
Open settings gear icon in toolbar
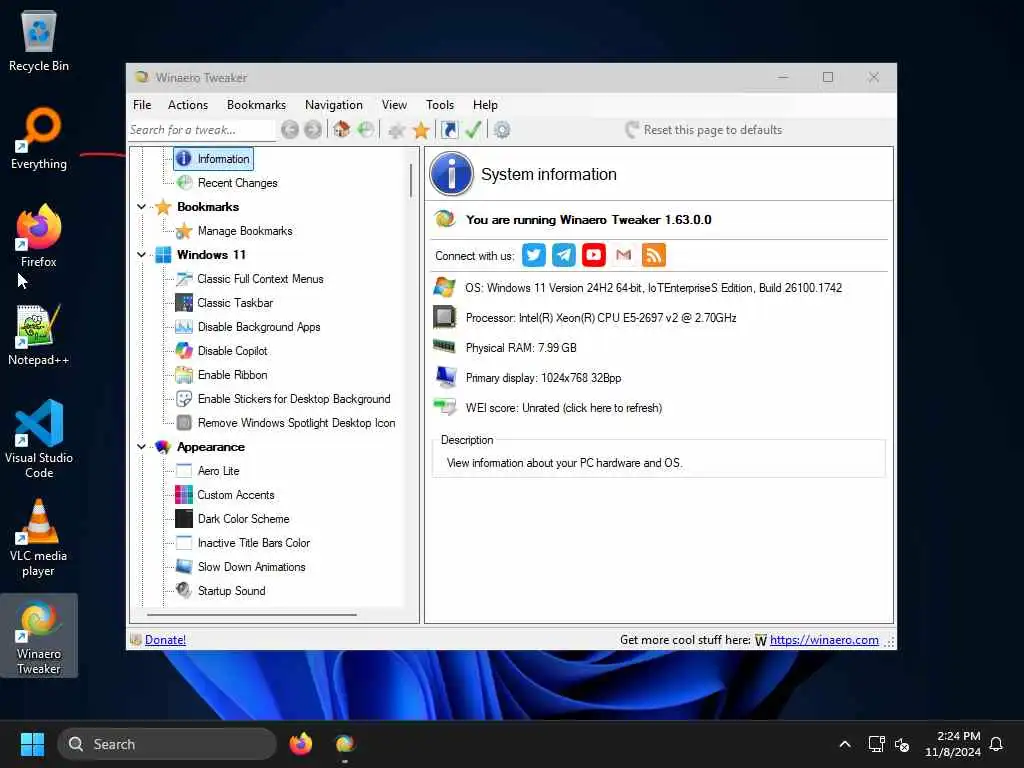[502, 130]
